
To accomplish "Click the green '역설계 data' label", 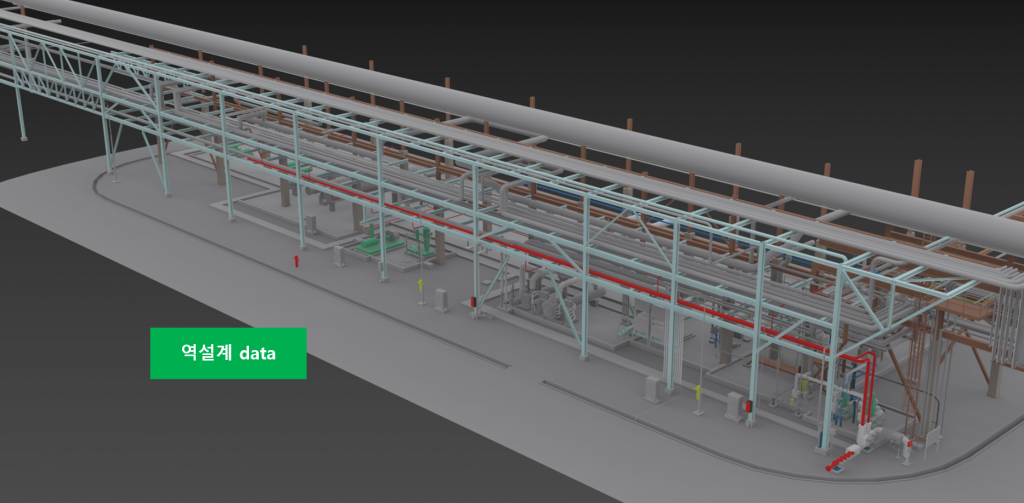I will tap(228, 353).
